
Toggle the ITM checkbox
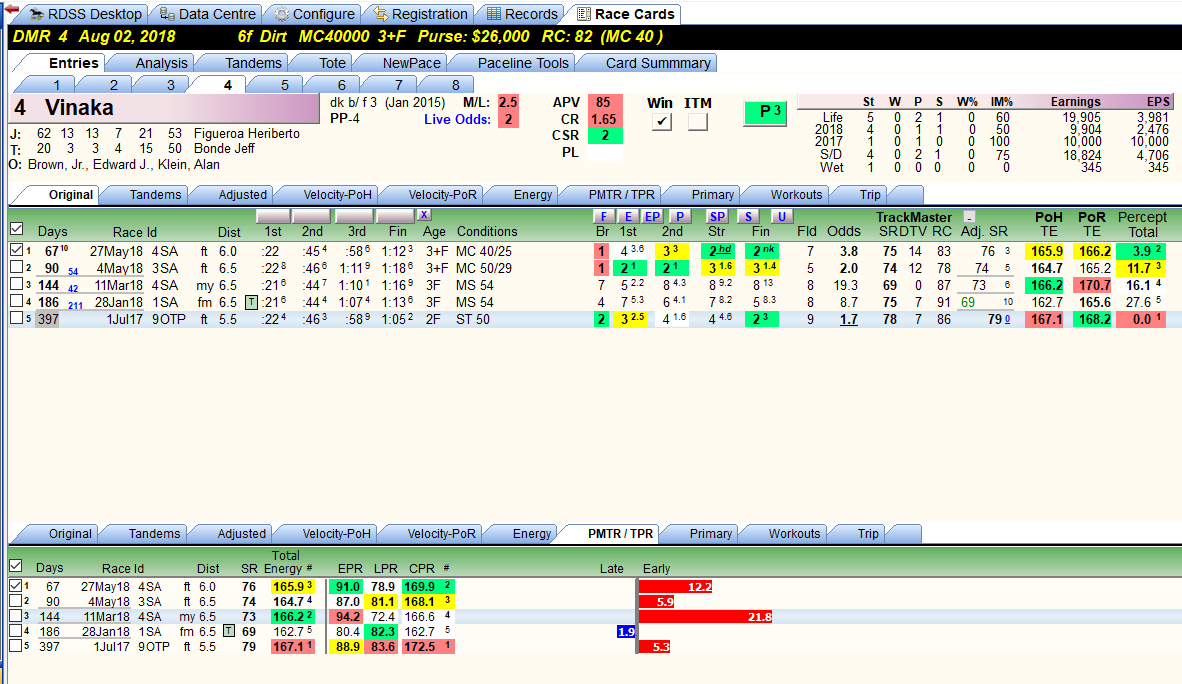pyautogui.click(x=698, y=121)
